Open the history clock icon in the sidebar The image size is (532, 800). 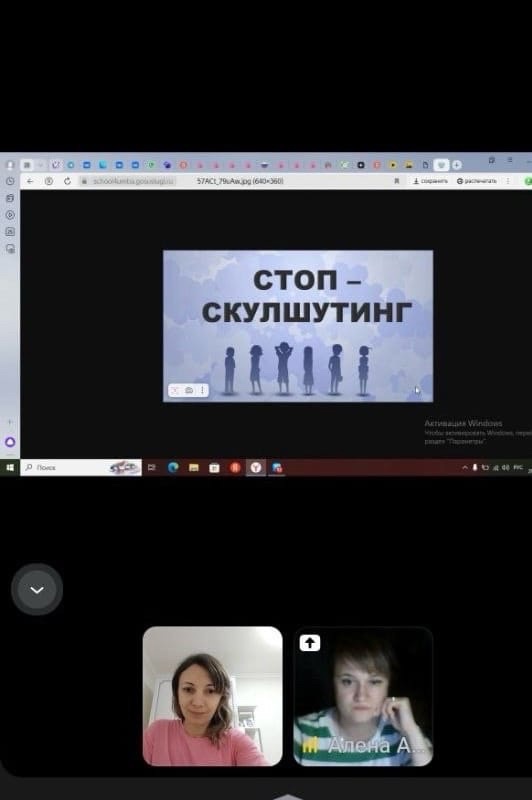10,181
